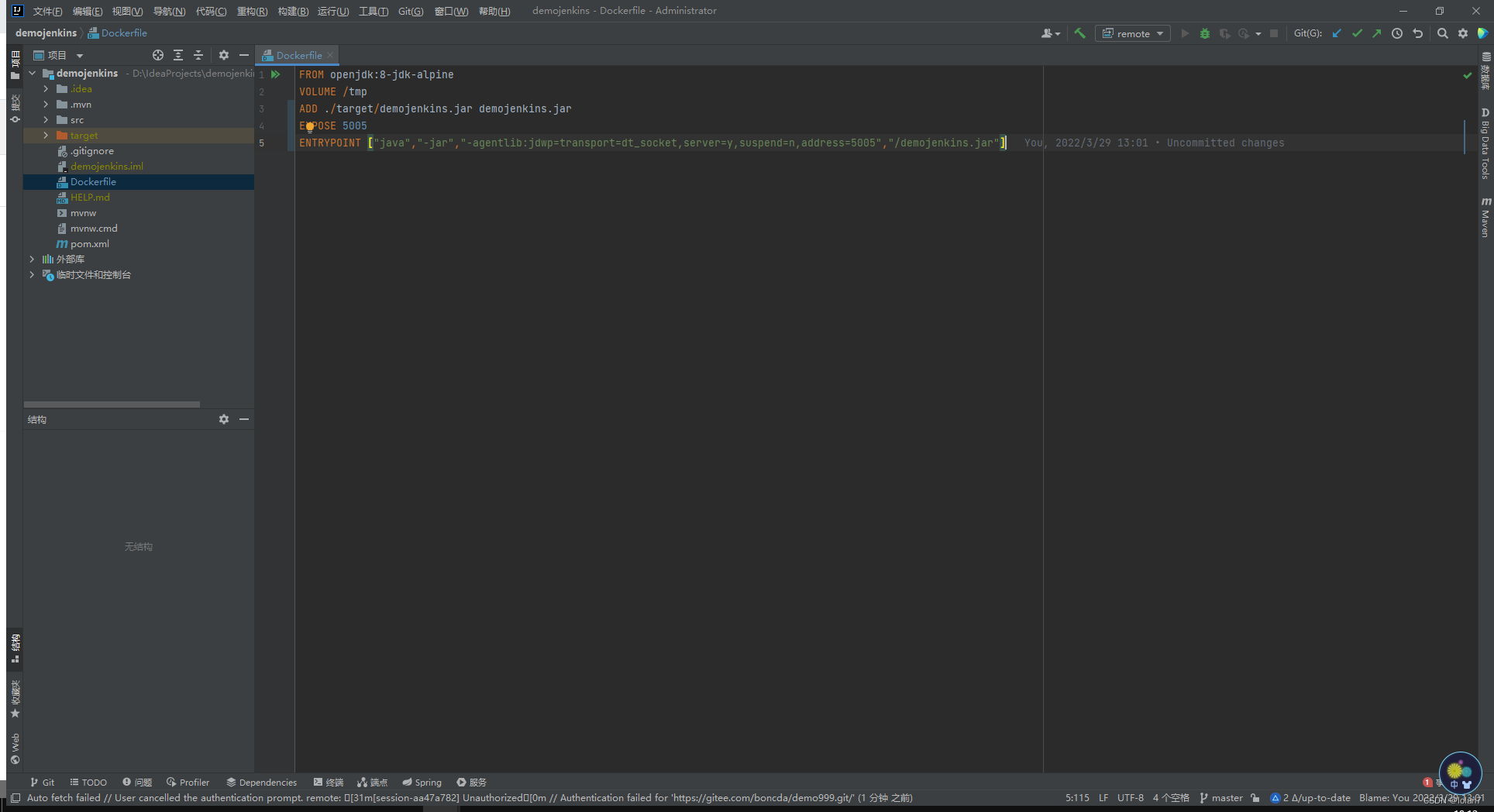Open the TODO tool window
Screen dimensions: 1494x812
coord(88,782)
